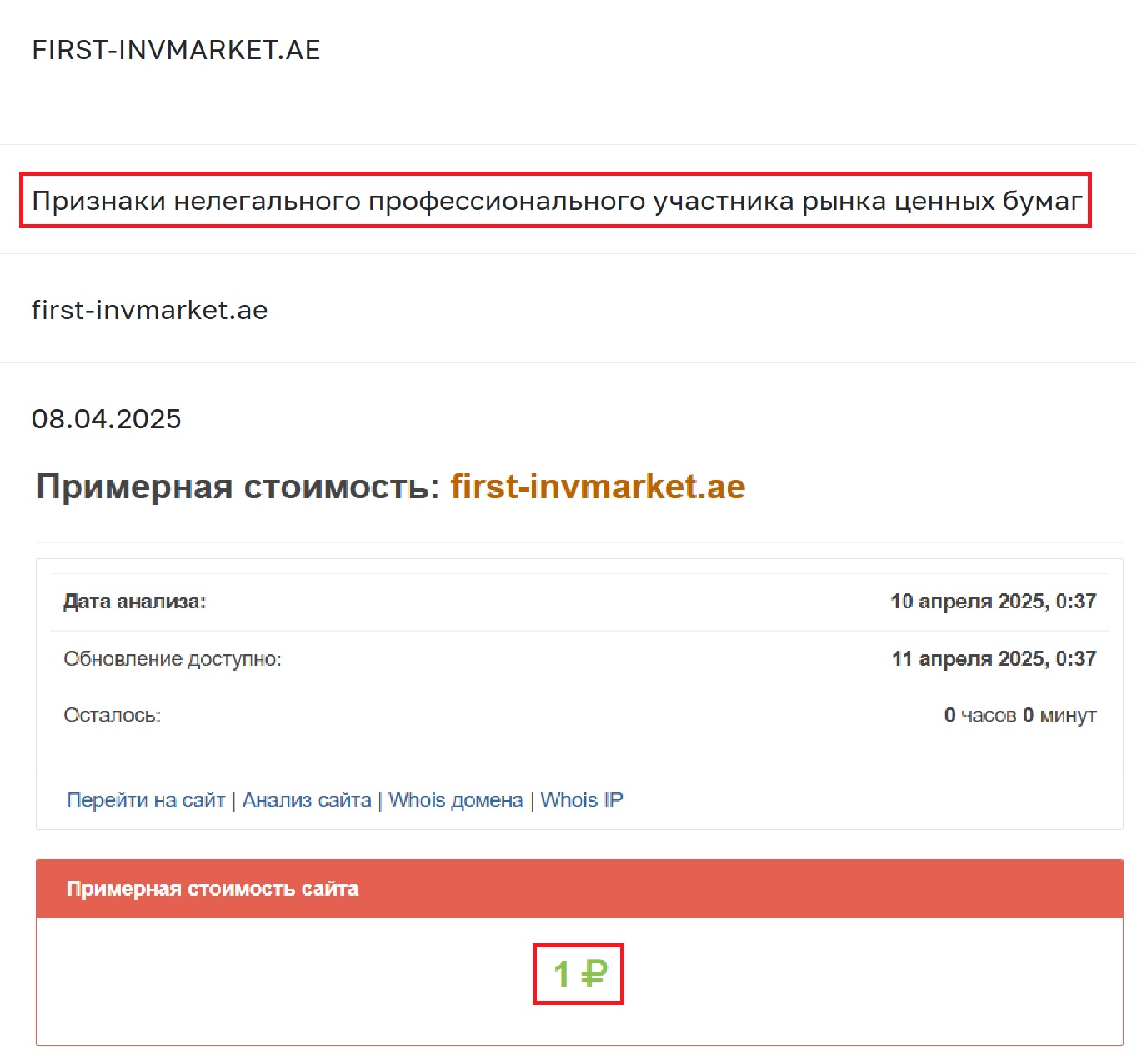Click the 'Обновление доступно:' label
1137x1064 pixels.
click(x=173, y=659)
